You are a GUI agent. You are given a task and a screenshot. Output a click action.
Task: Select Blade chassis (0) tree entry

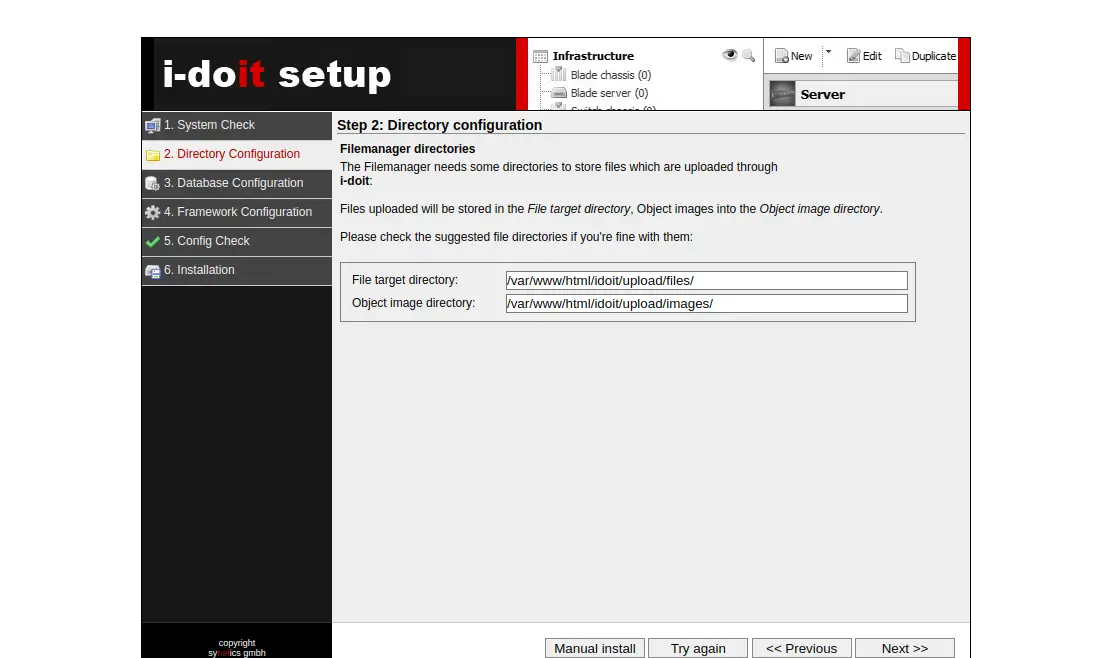click(x=611, y=75)
